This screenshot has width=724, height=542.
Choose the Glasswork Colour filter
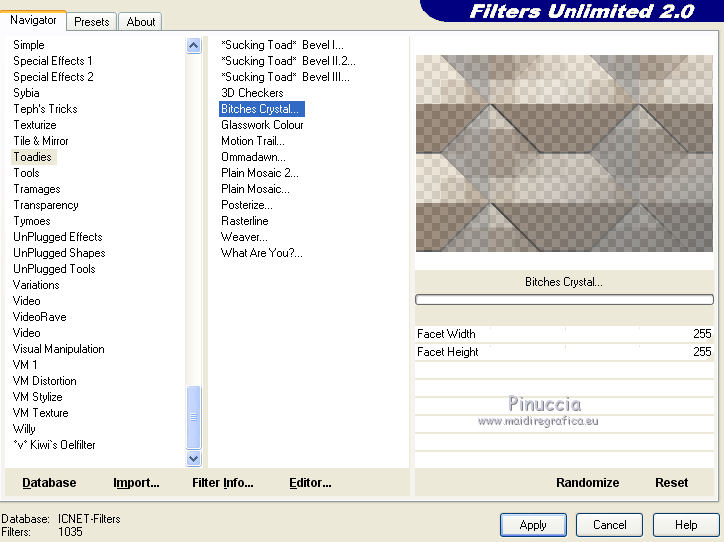(x=262, y=125)
